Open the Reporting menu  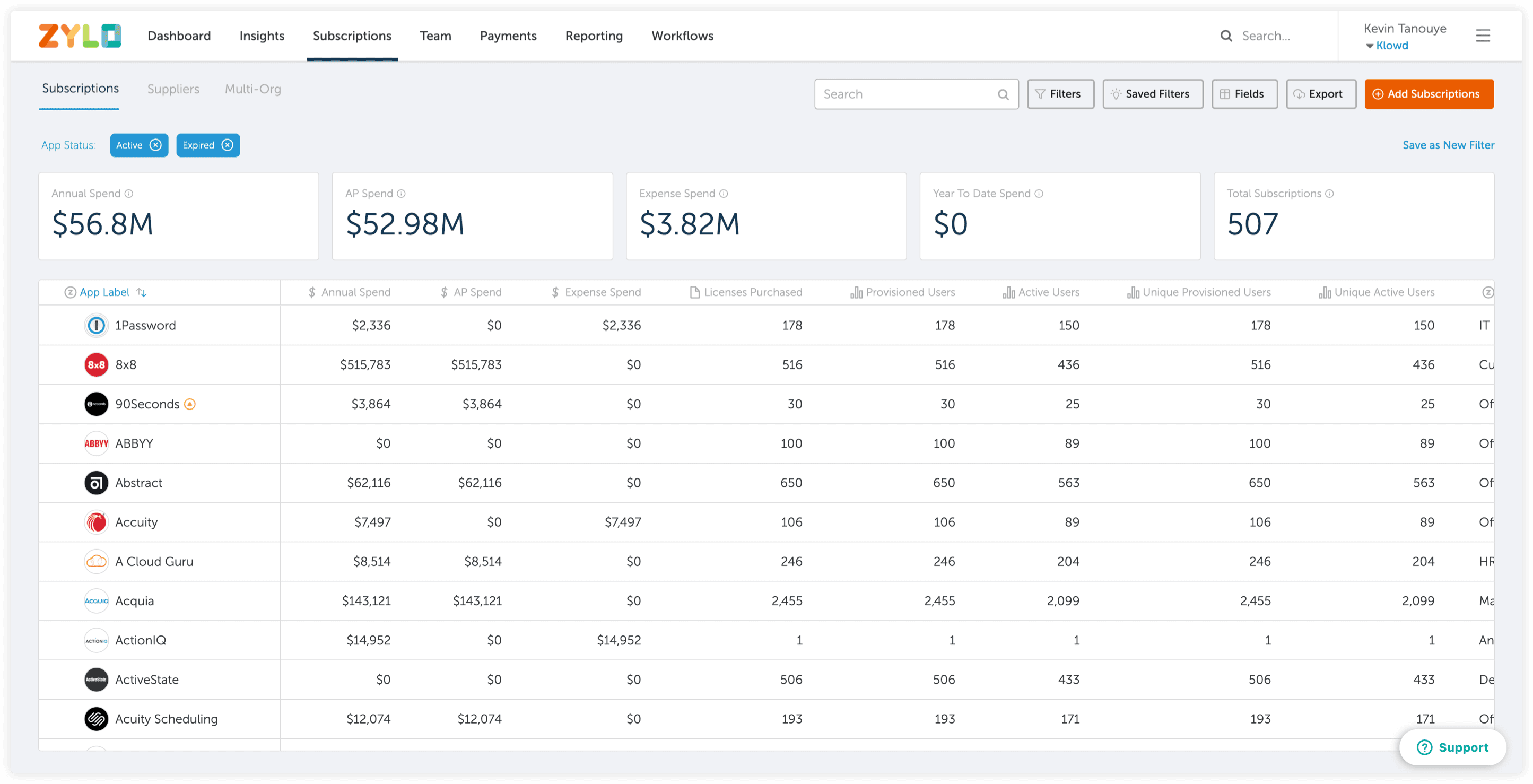(594, 36)
